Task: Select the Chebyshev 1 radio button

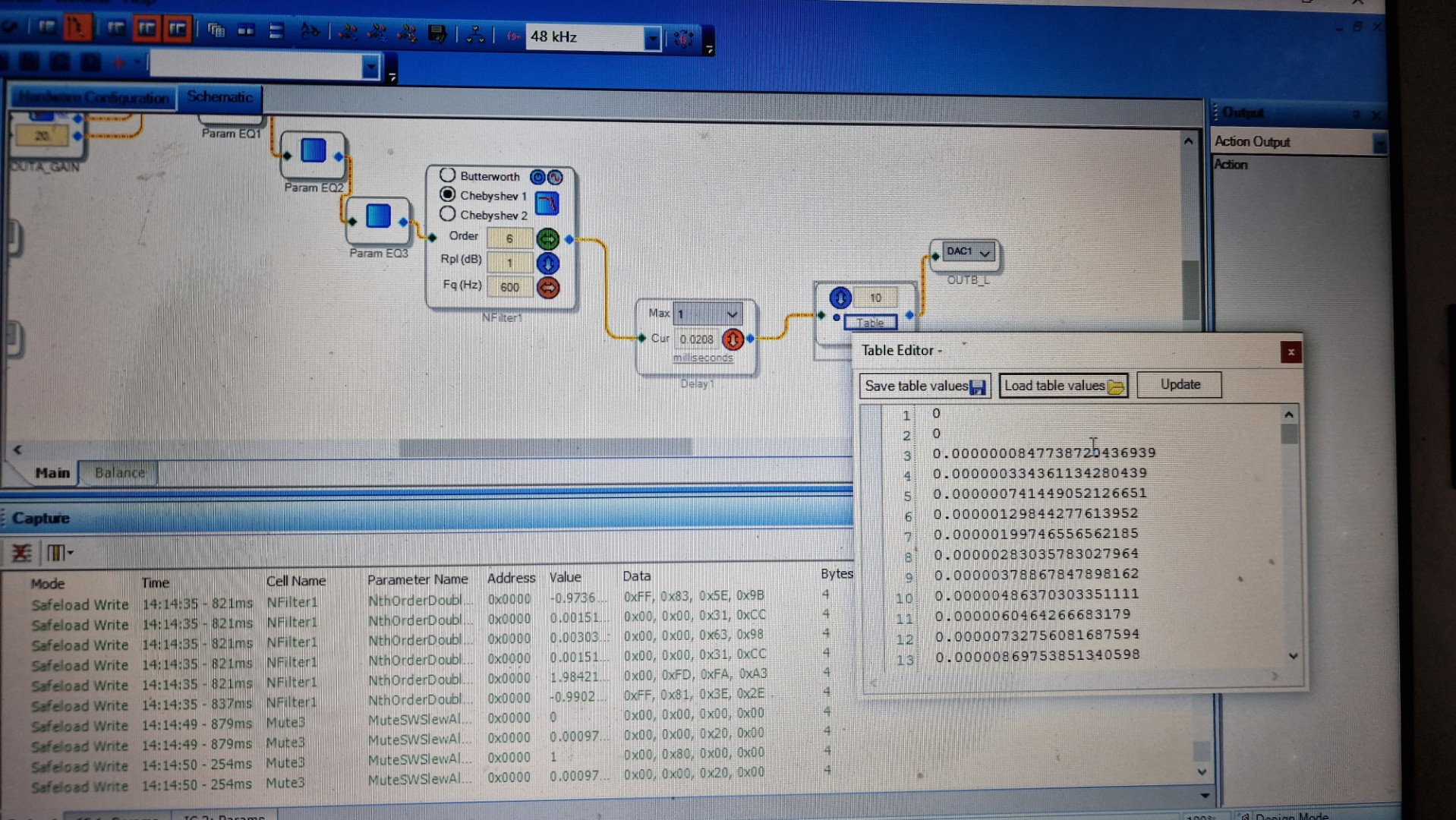Action: (x=448, y=195)
